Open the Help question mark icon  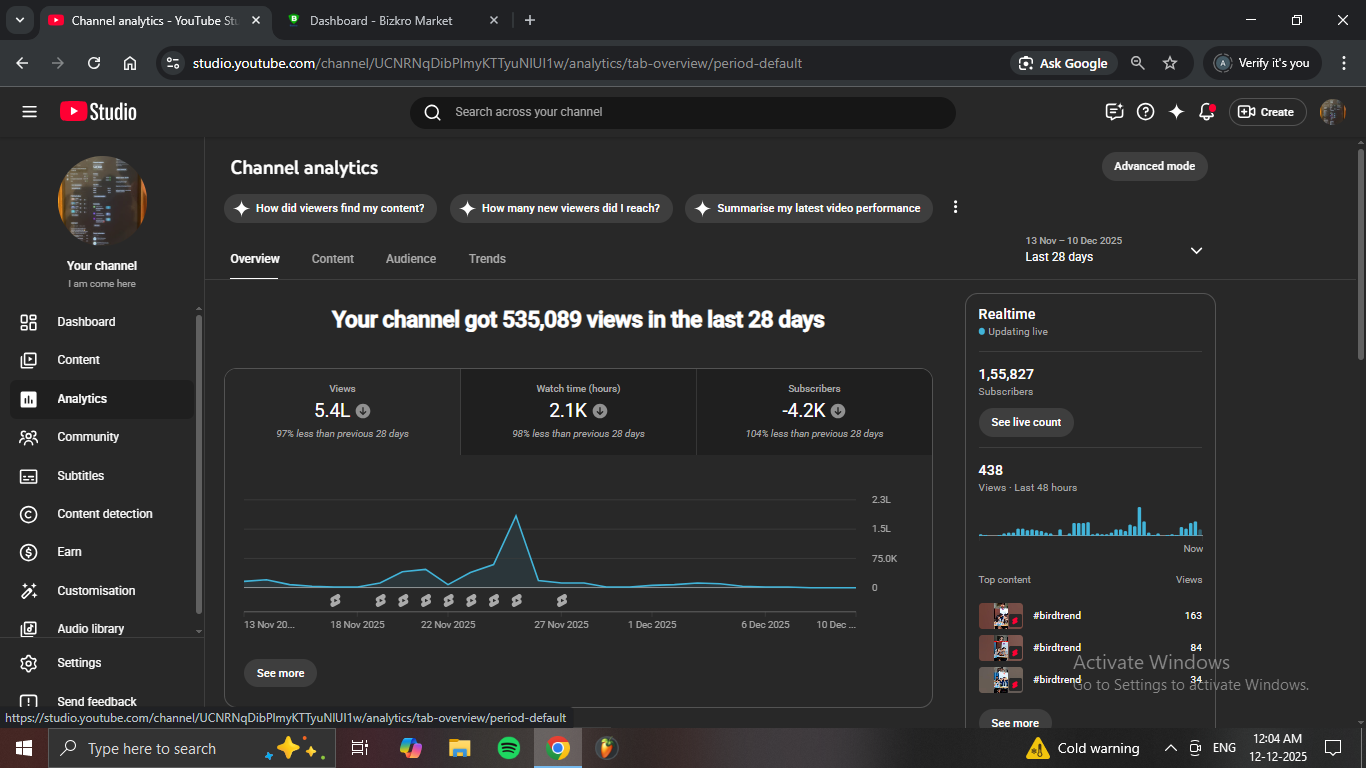pyautogui.click(x=1146, y=112)
